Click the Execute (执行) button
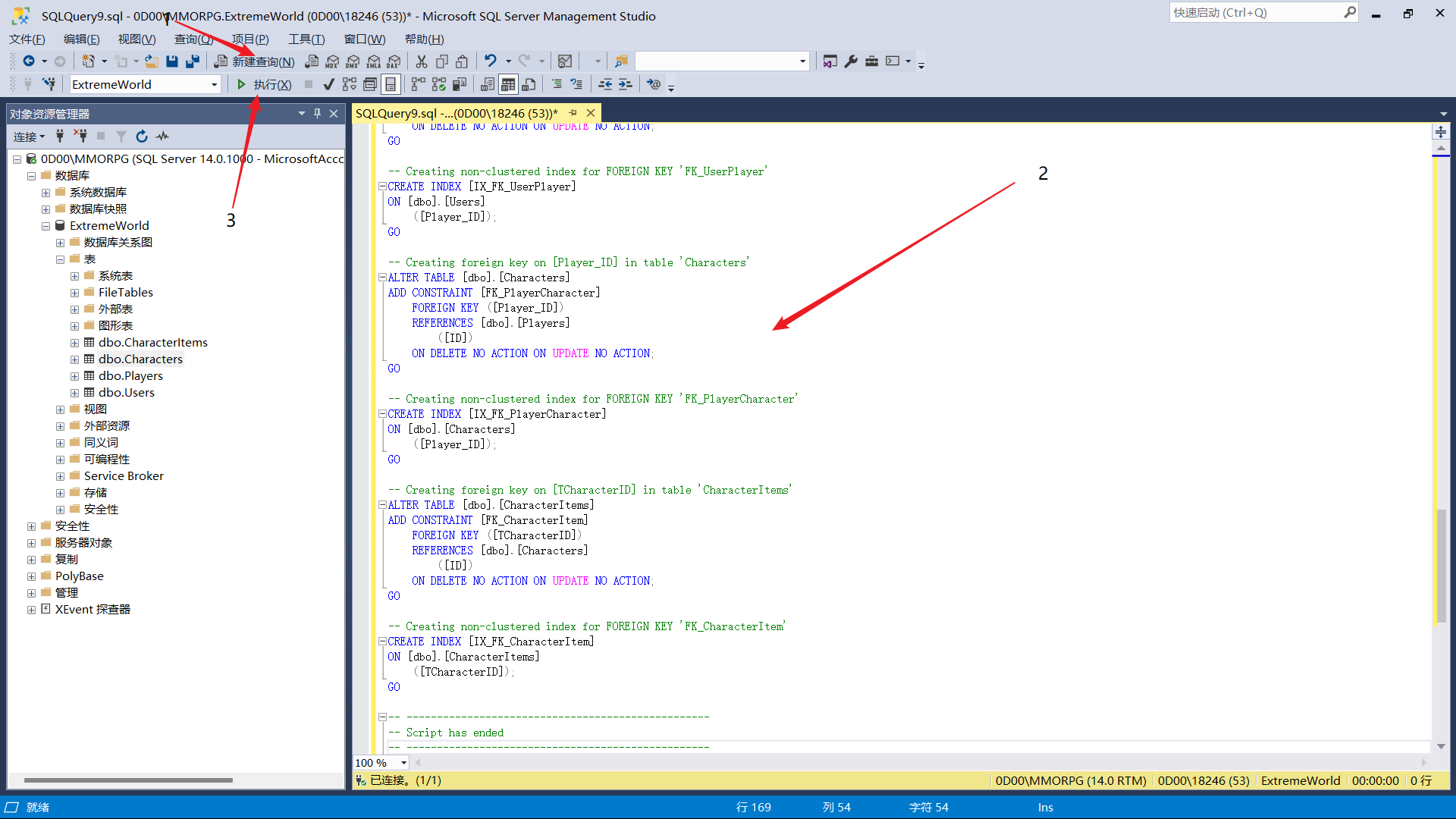 click(x=264, y=84)
